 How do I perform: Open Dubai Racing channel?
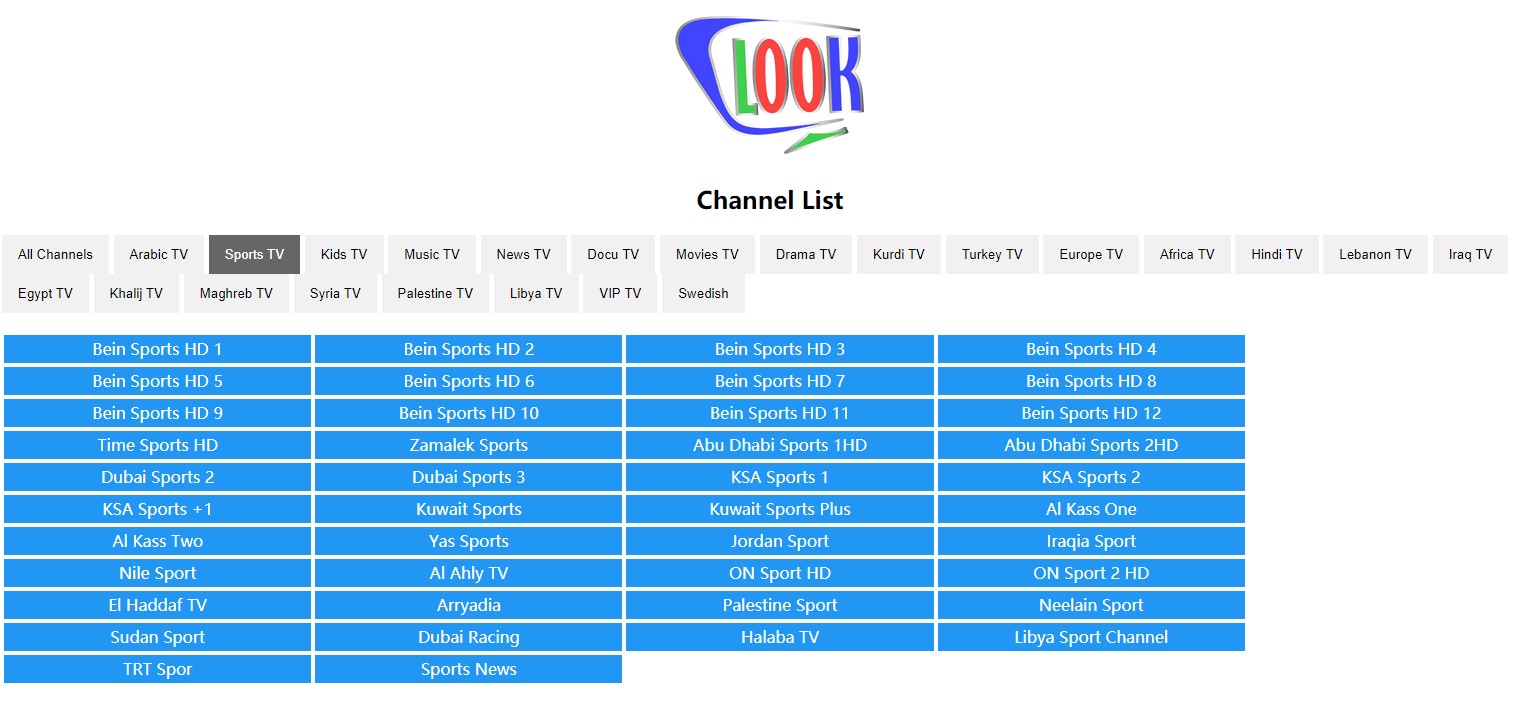click(468, 637)
